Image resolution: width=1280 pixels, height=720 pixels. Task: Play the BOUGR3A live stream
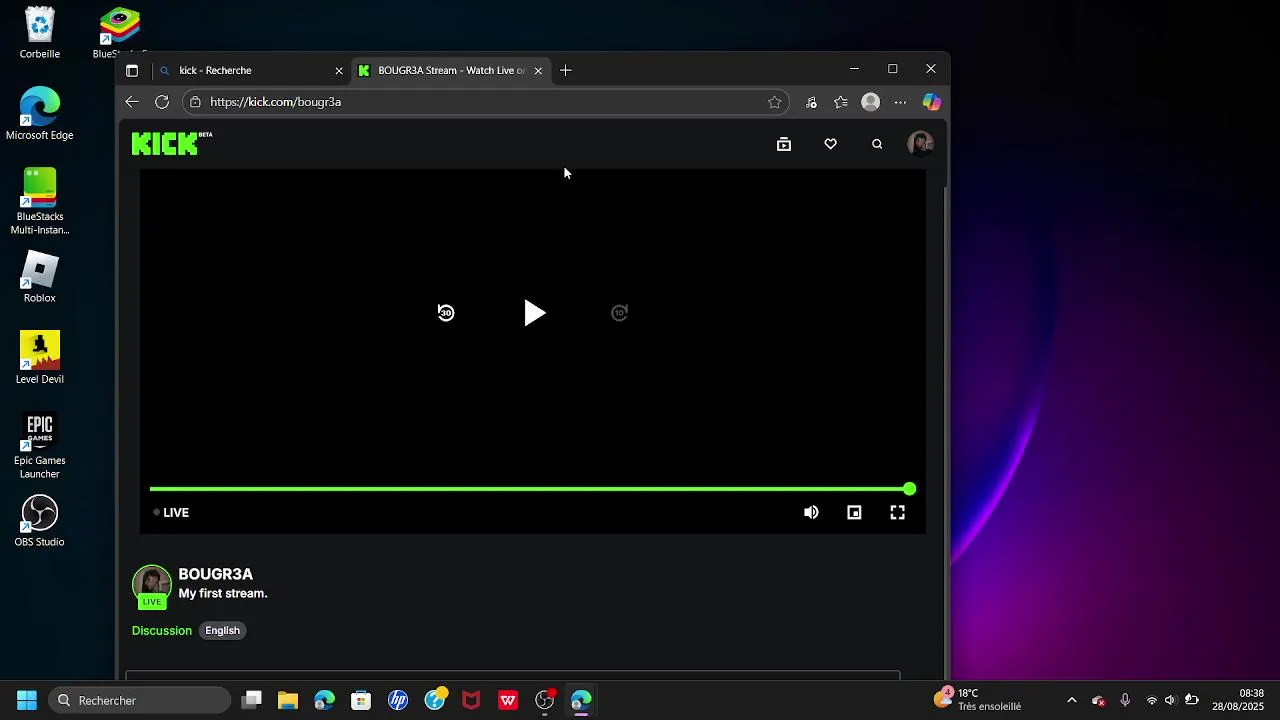(535, 313)
